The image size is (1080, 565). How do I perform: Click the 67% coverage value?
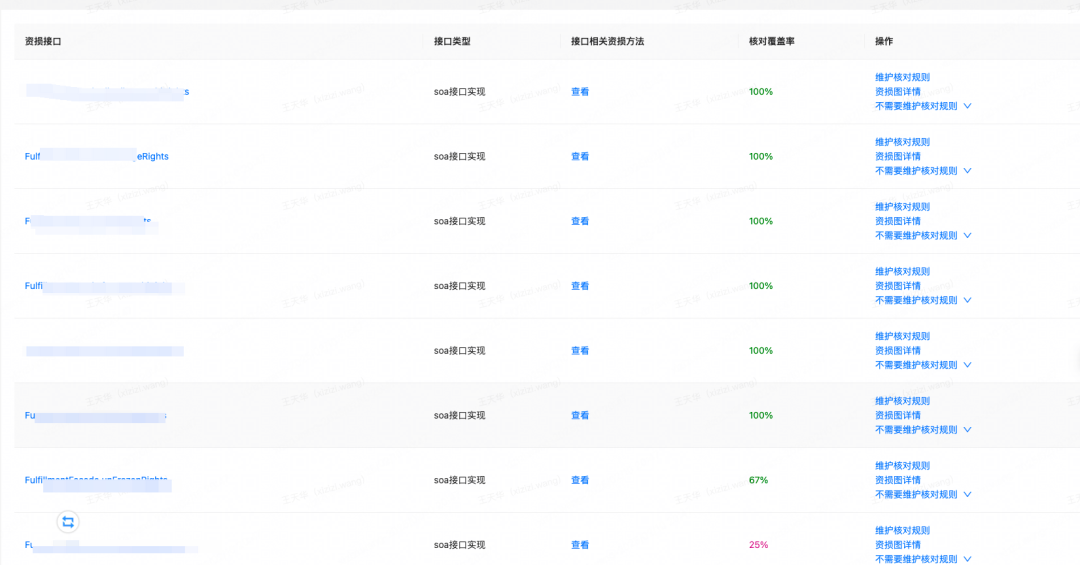758,480
